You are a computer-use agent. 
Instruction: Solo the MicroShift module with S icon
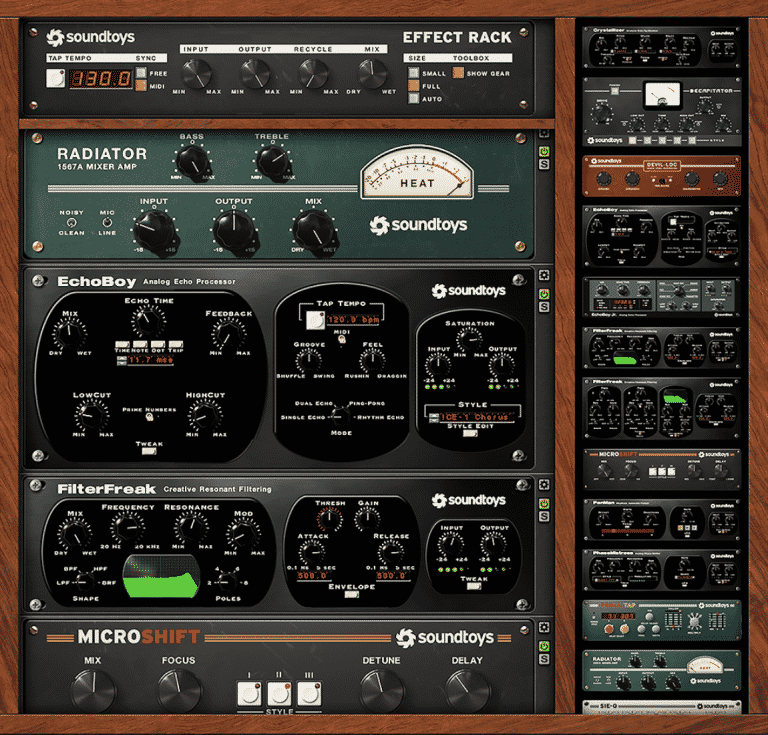coord(544,659)
